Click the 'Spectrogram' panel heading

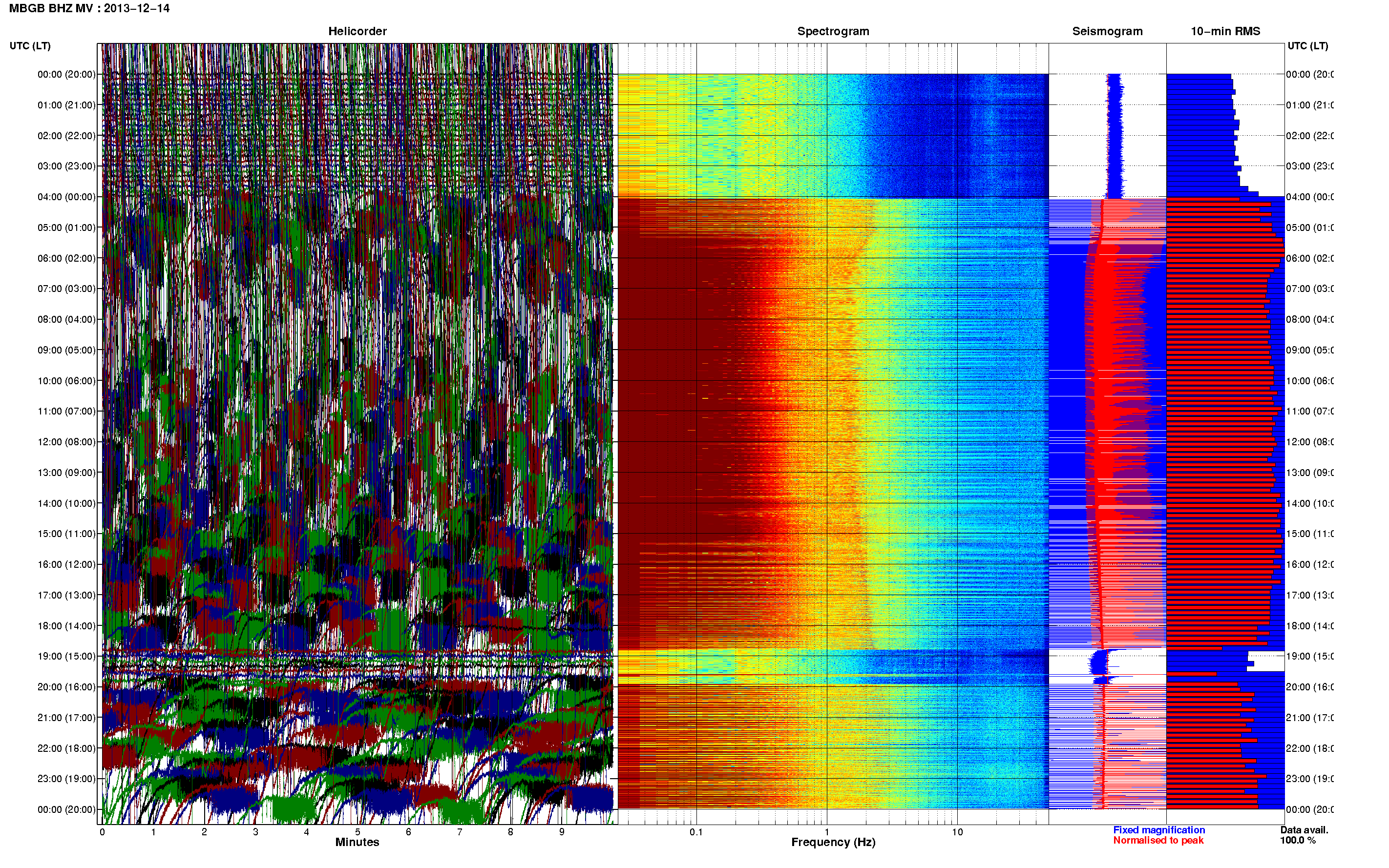833,31
